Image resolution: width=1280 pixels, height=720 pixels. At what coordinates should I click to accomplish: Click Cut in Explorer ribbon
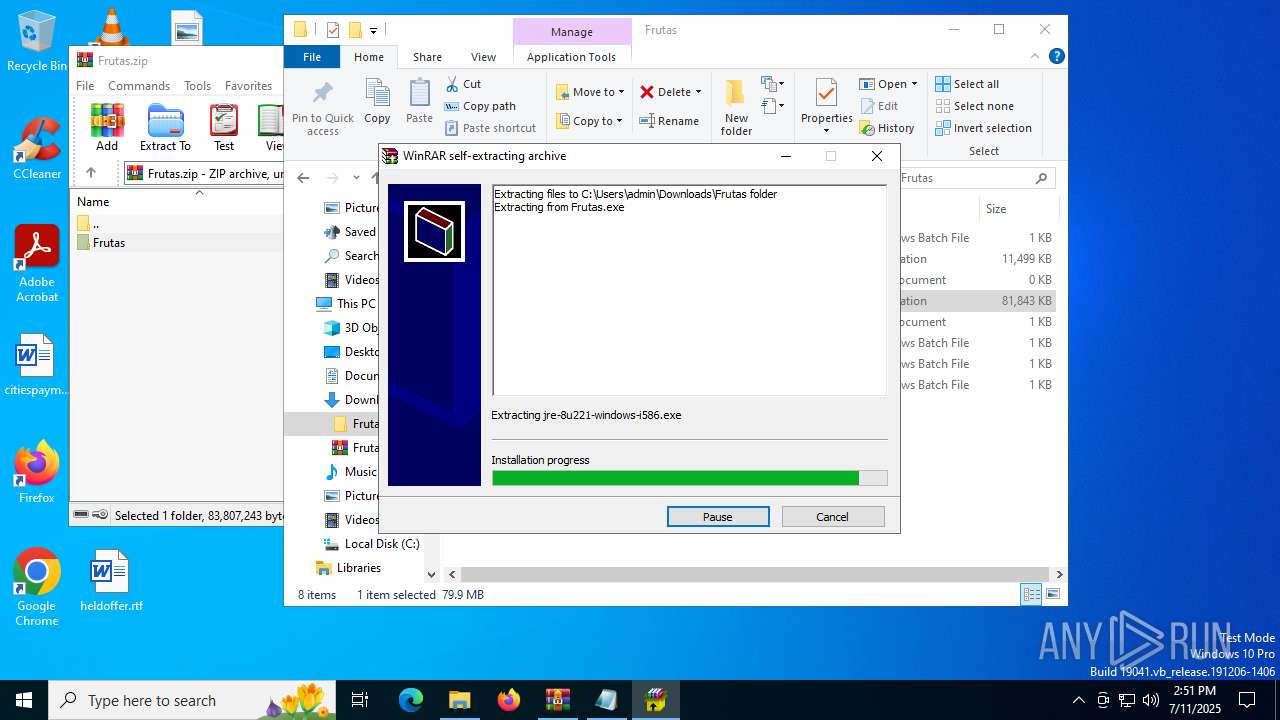(x=463, y=84)
